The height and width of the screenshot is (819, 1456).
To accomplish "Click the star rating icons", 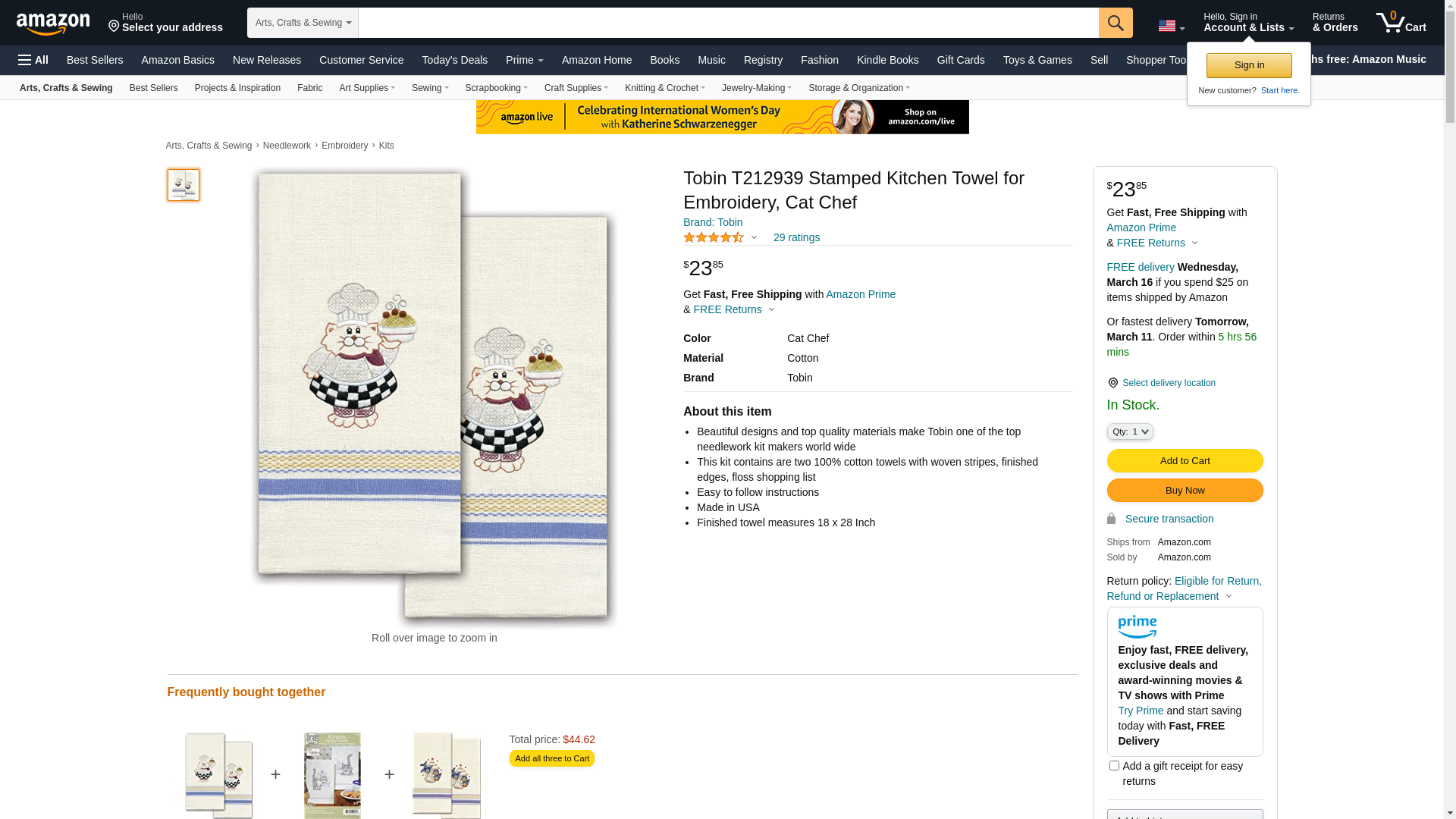I will pyautogui.click(x=714, y=237).
